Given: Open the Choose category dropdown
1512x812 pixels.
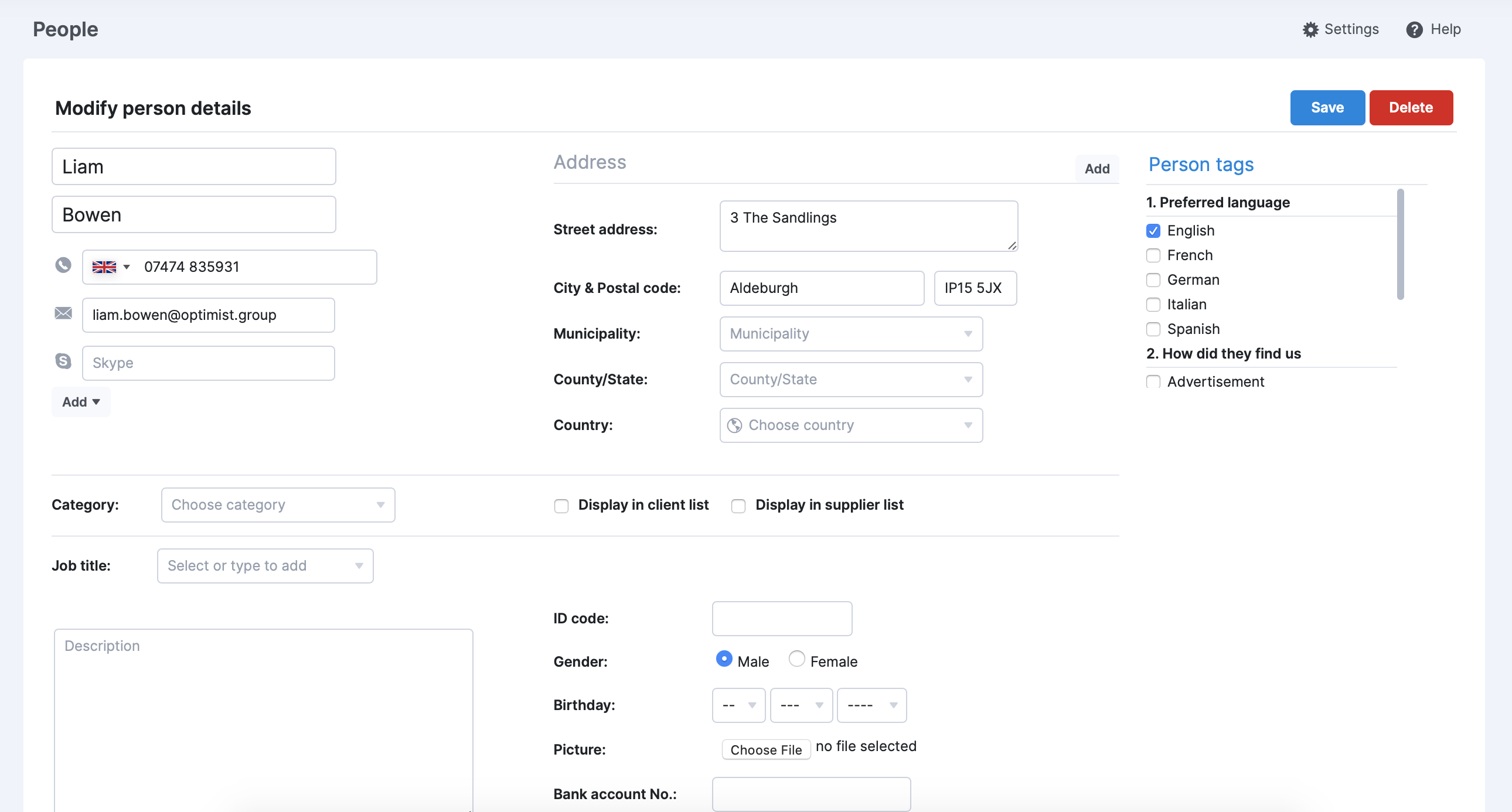Looking at the screenshot, I should [x=278, y=505].
